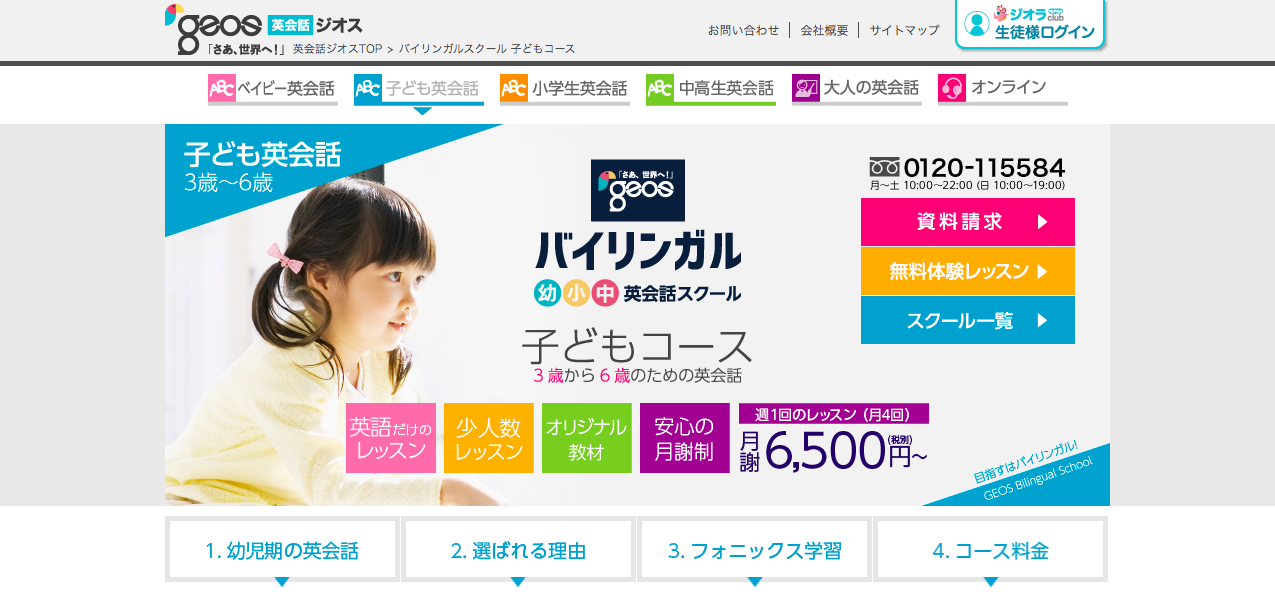
Task: Click the purple 安心の月謝制 tile
Action: click(x=685, y=438)
